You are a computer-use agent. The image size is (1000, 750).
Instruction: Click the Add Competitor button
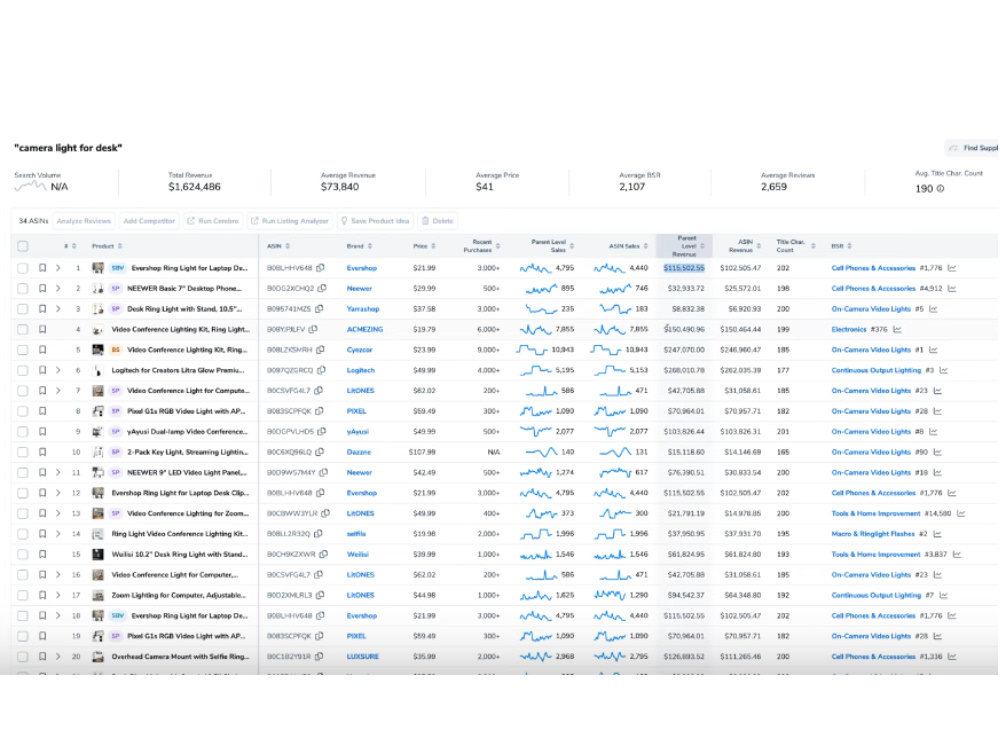point(149,221)
